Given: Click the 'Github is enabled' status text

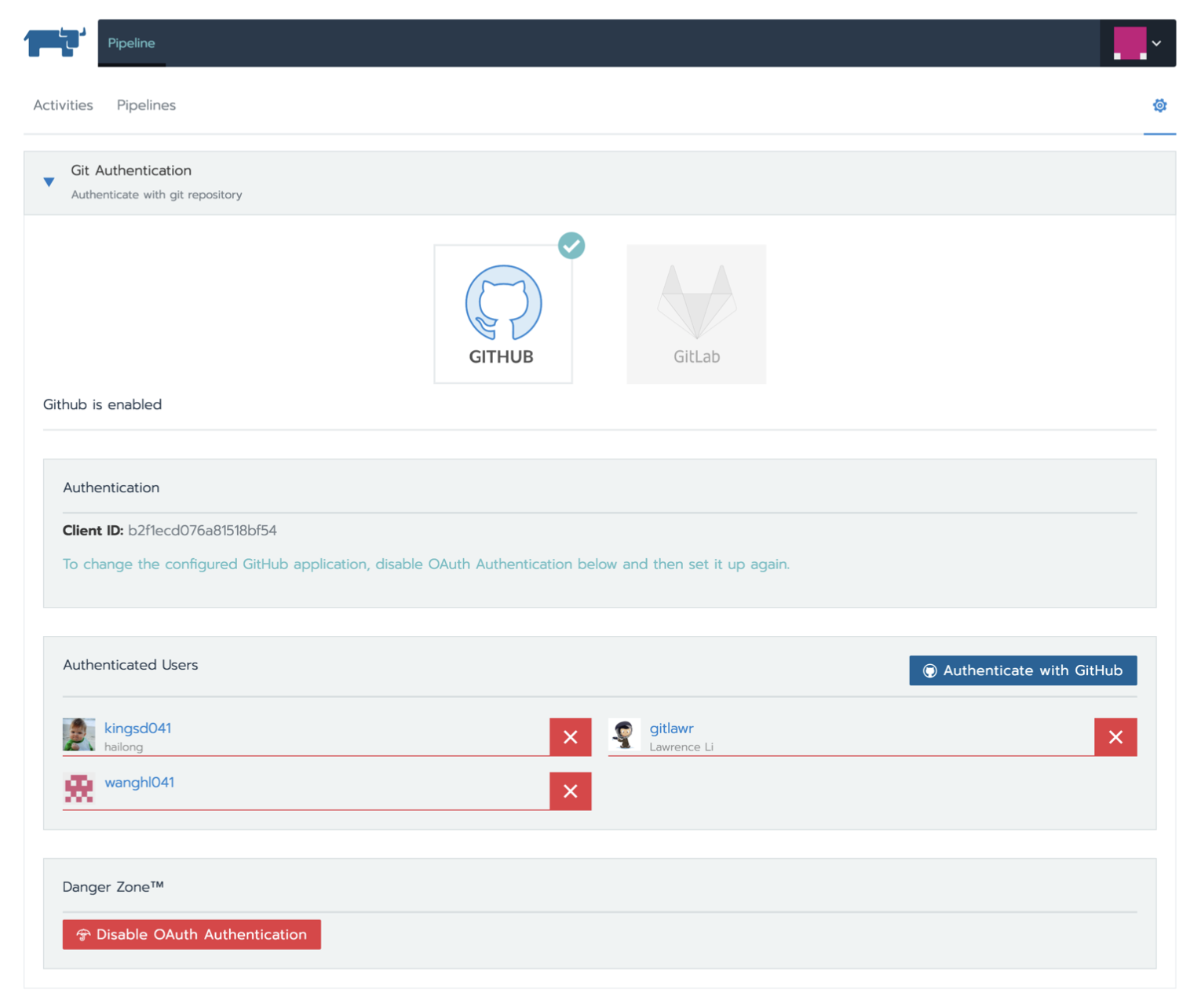Looking at the screenshot, I should [x=102, y=404].
